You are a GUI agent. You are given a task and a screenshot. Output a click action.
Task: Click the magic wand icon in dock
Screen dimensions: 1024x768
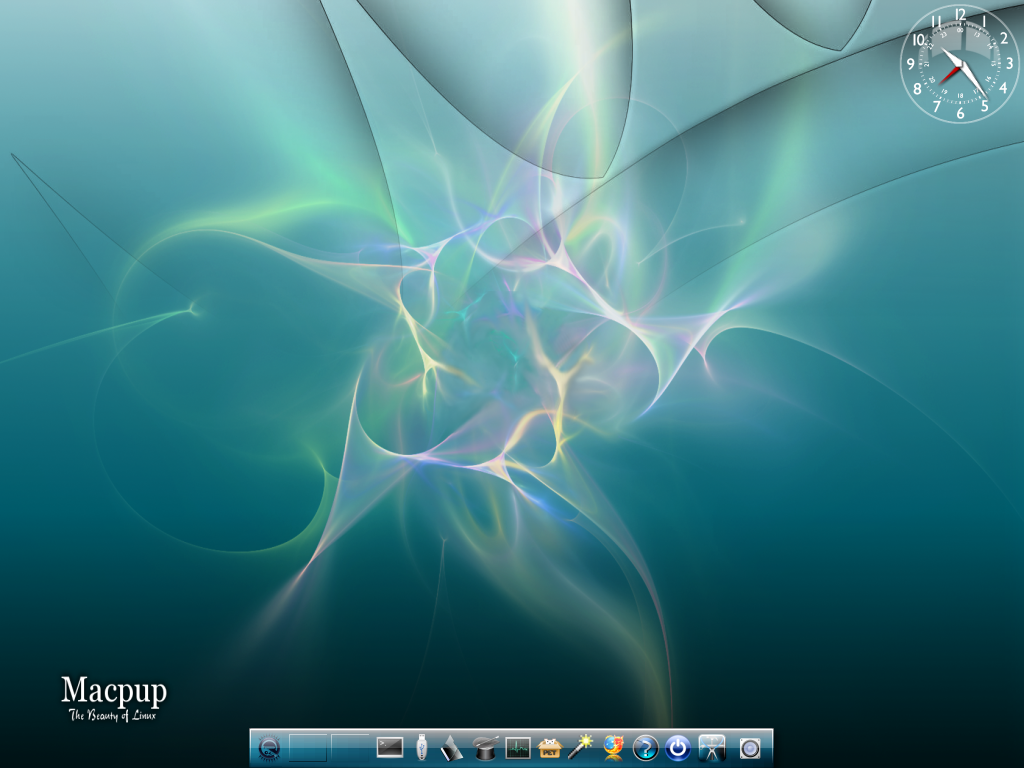tap(581, 746)
